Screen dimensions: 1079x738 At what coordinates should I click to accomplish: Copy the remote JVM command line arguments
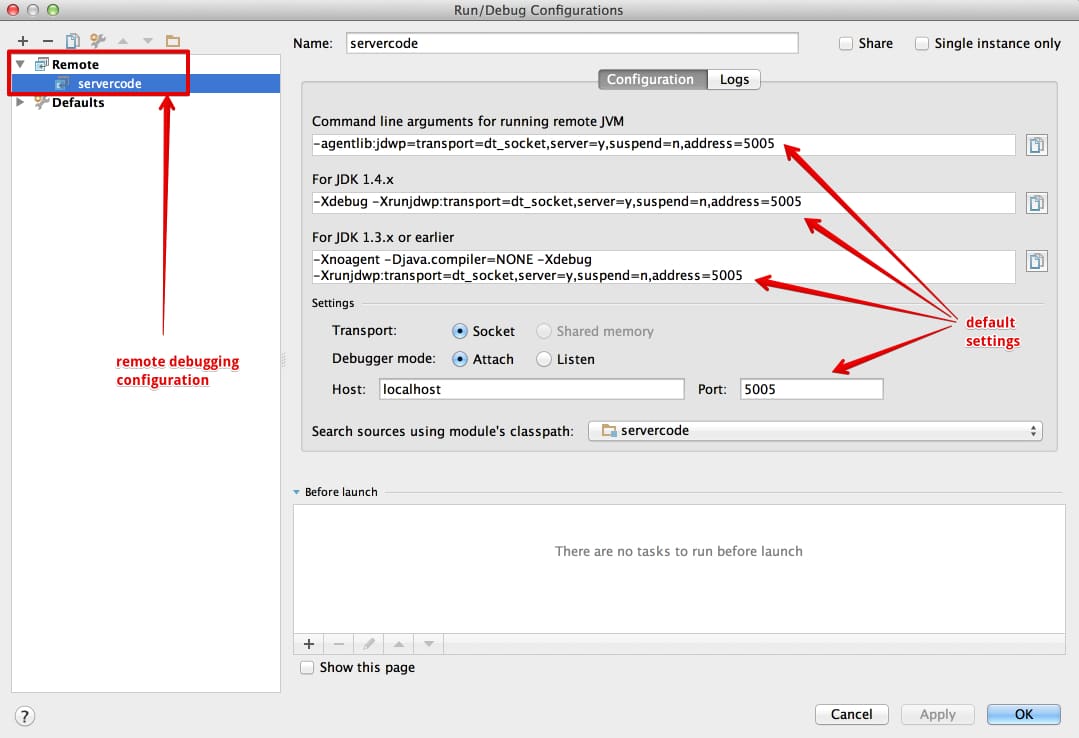[x=1036, y=144]
